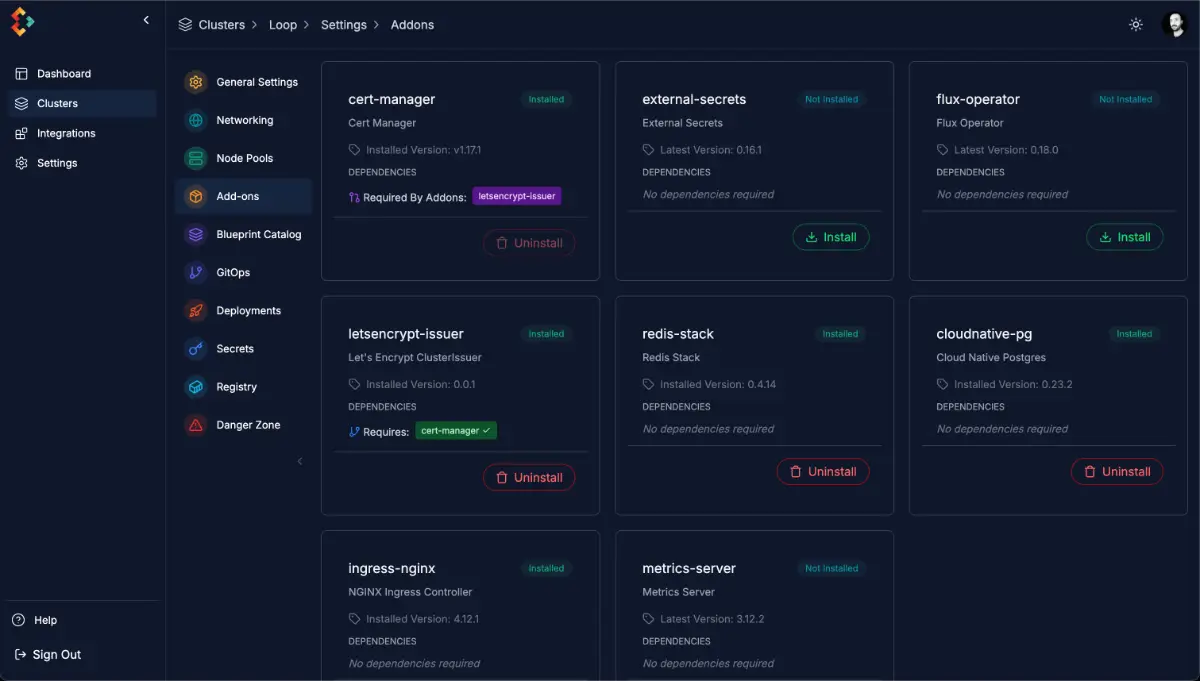
Task: Go to Settings in breadcrumb
Action: click(x=344, y=25)
